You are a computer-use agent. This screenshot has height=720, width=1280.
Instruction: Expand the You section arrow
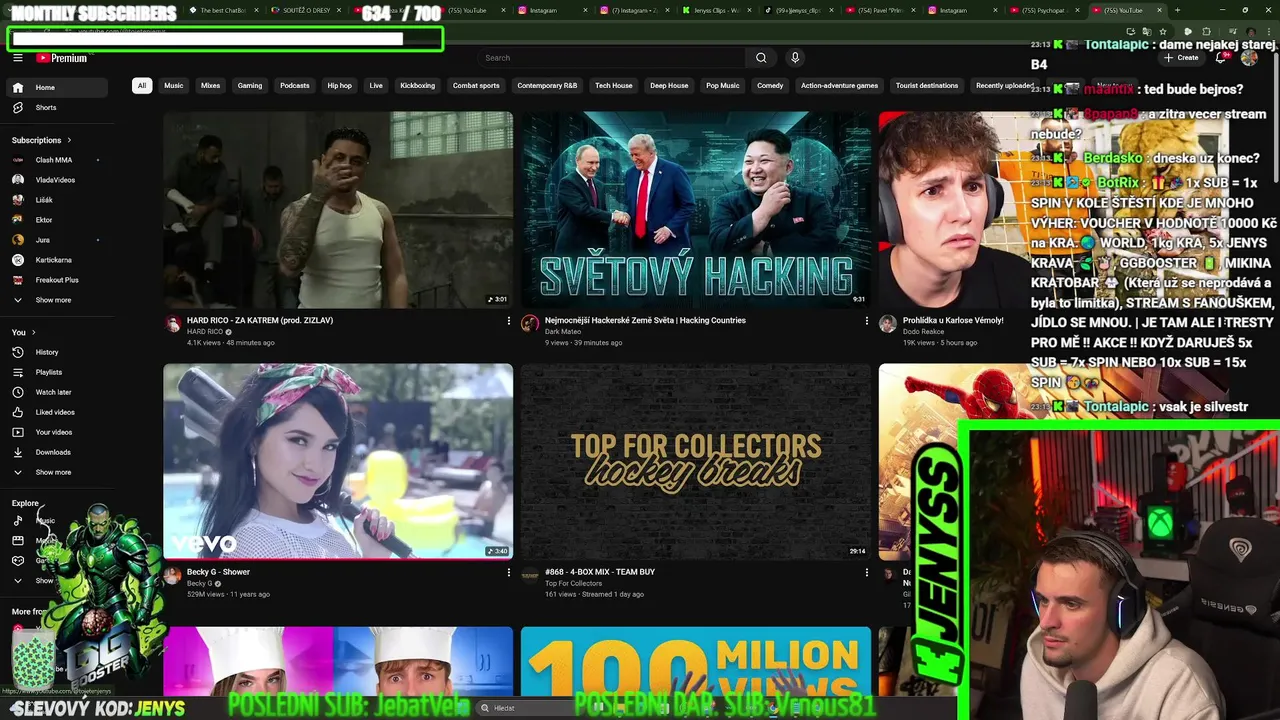click(34, 332)
